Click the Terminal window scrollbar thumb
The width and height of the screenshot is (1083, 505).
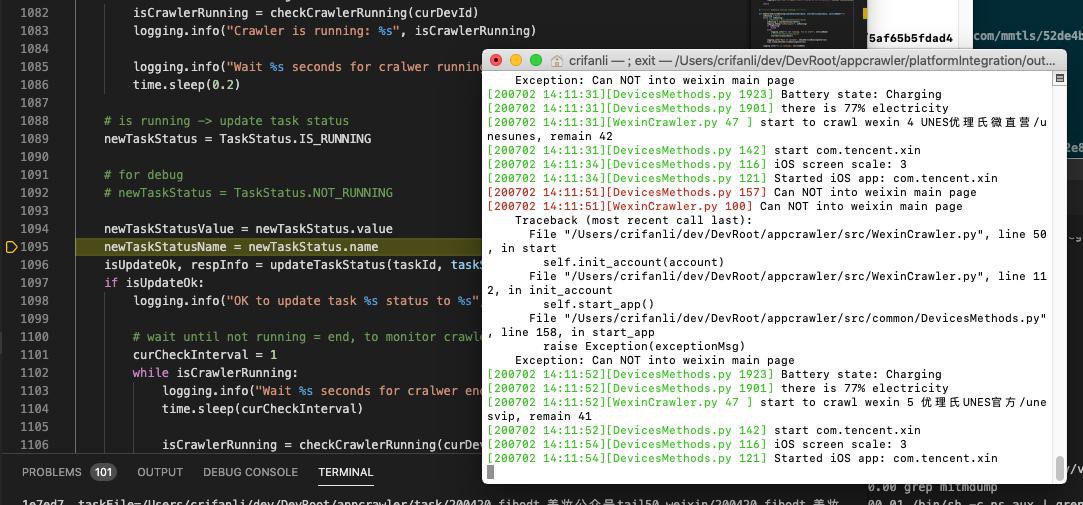(1060, 468)
